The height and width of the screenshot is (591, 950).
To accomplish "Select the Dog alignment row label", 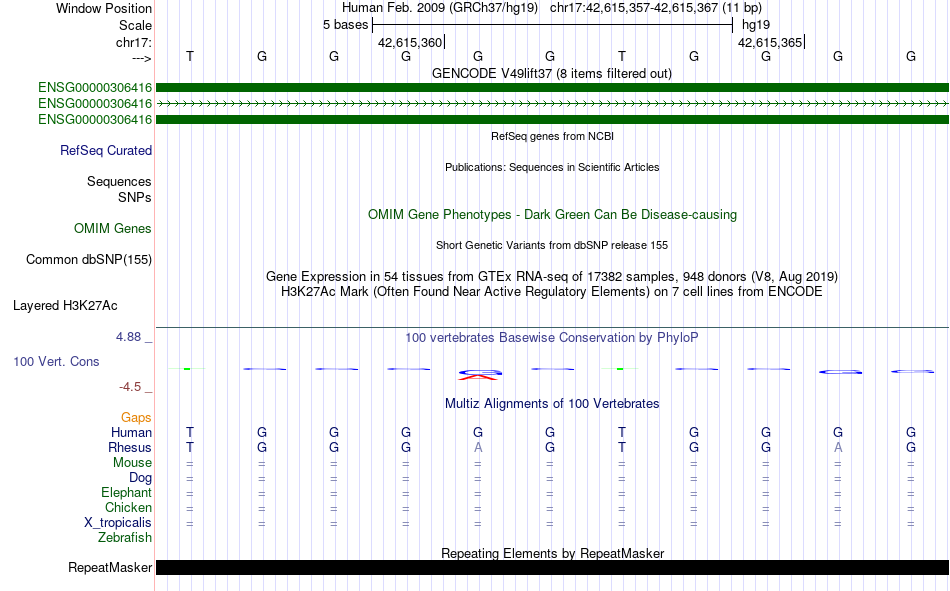I will [x=140, y=478].
